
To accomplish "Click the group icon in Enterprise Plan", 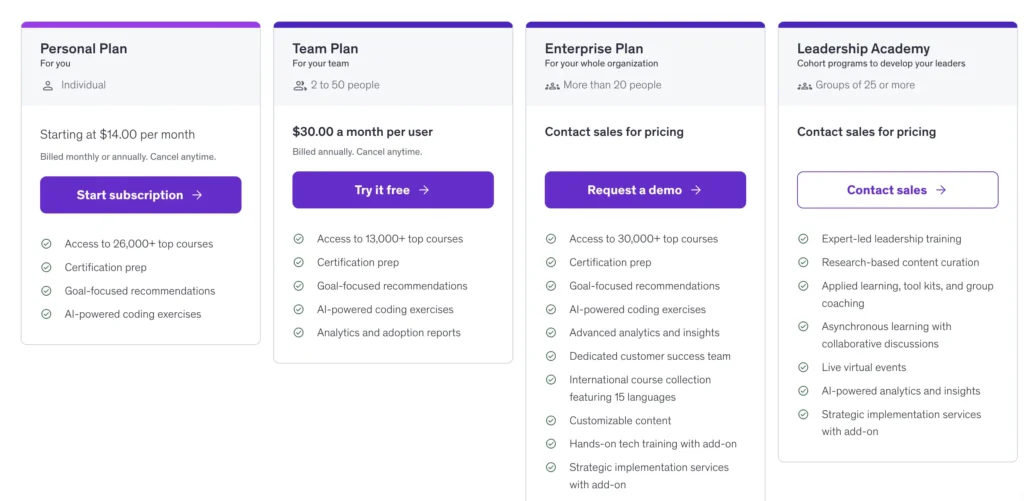I will [552, 85].
